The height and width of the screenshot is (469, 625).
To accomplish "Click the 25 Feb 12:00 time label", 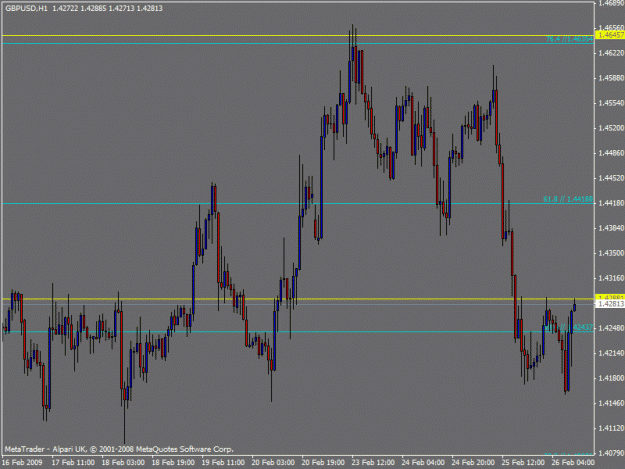I will (x=523, y=463).
